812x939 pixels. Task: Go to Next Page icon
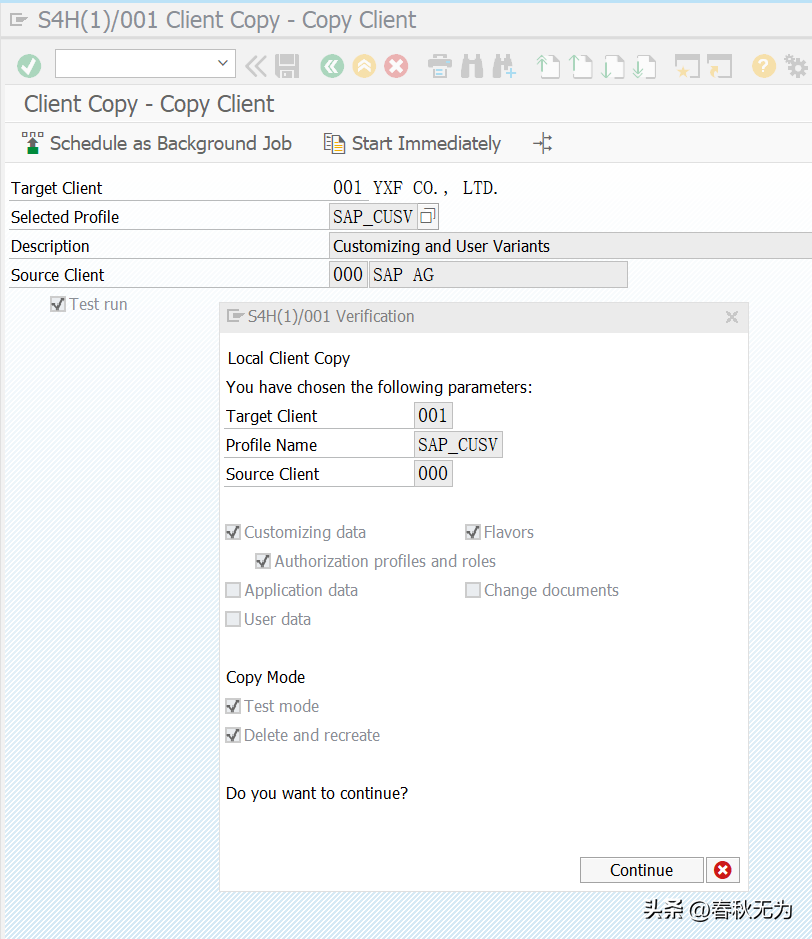pyautogui.click(x=612, y=66)
